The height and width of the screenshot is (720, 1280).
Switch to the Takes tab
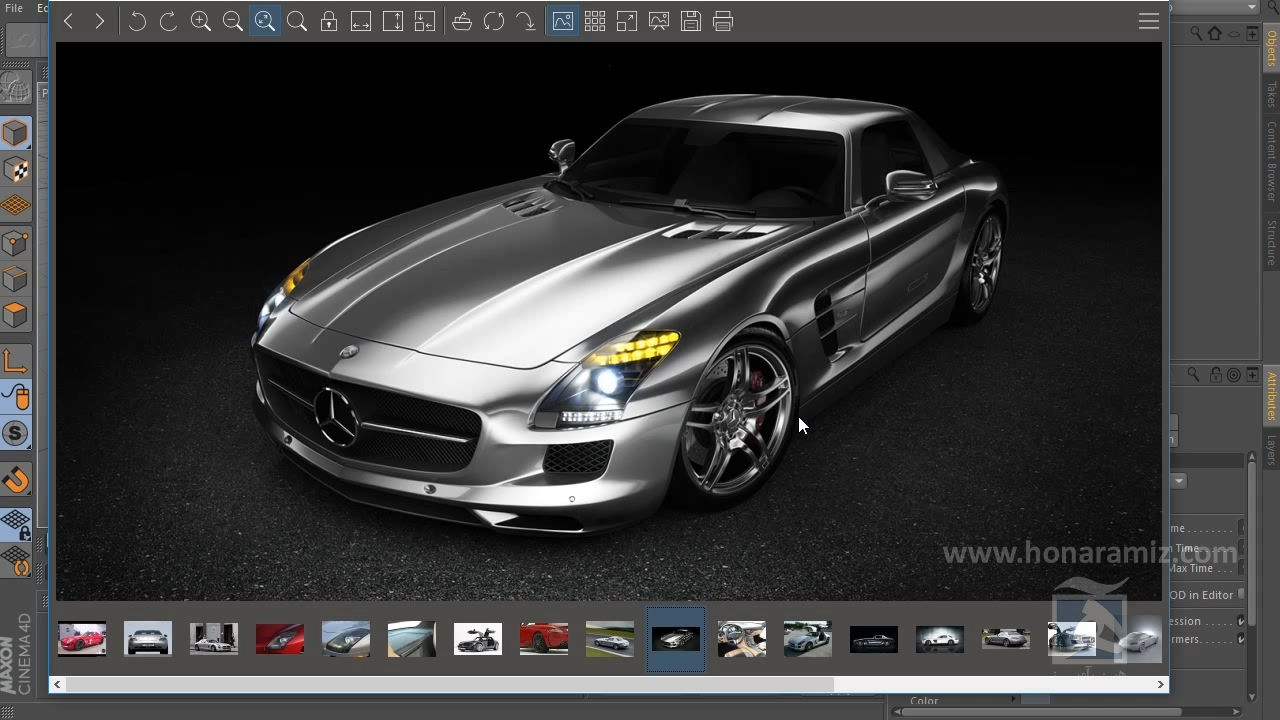(1272, 96)
